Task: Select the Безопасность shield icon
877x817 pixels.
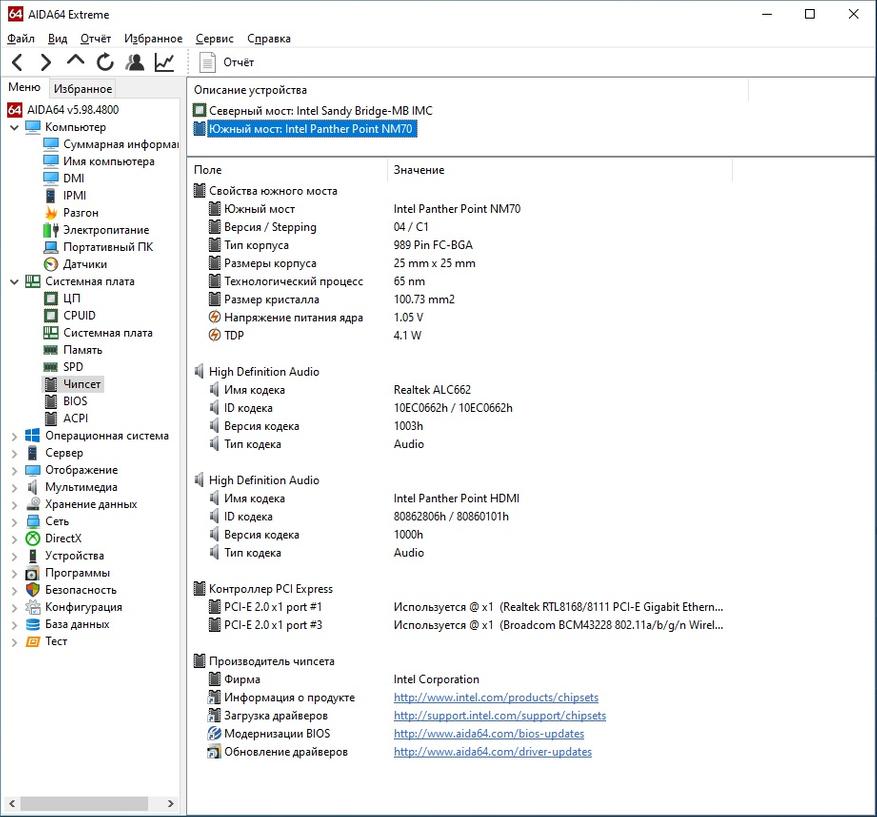Action: tap(33, 590)
